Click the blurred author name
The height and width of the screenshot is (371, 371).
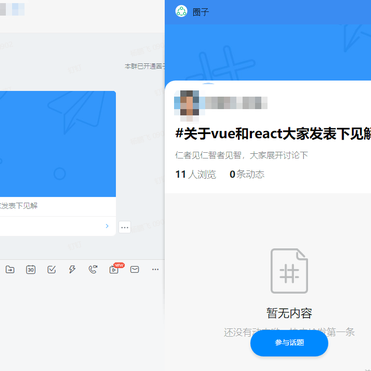click(236, 103)
